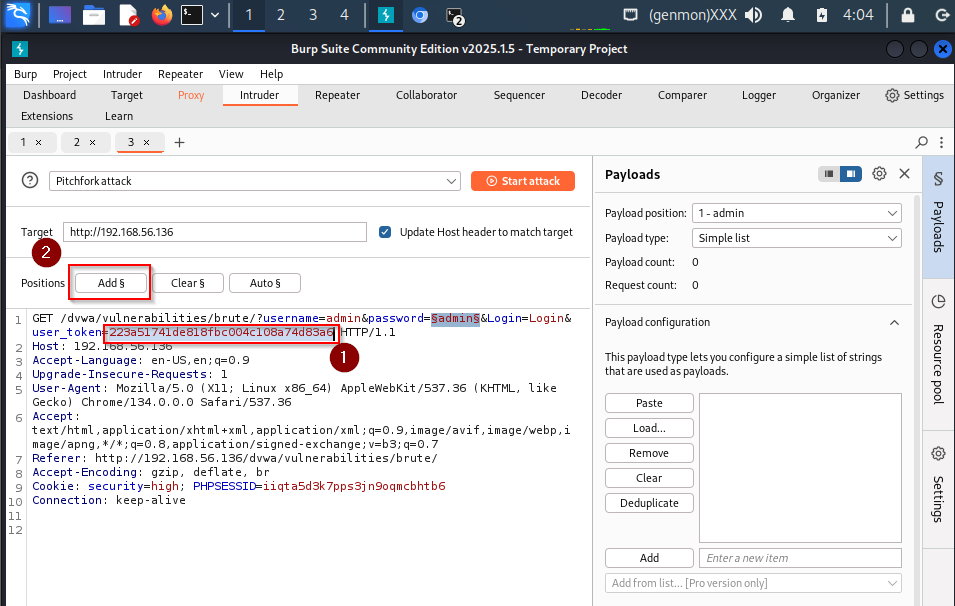
Task: Open the Payload position dropdown
Action: click(x=797, y=213)
